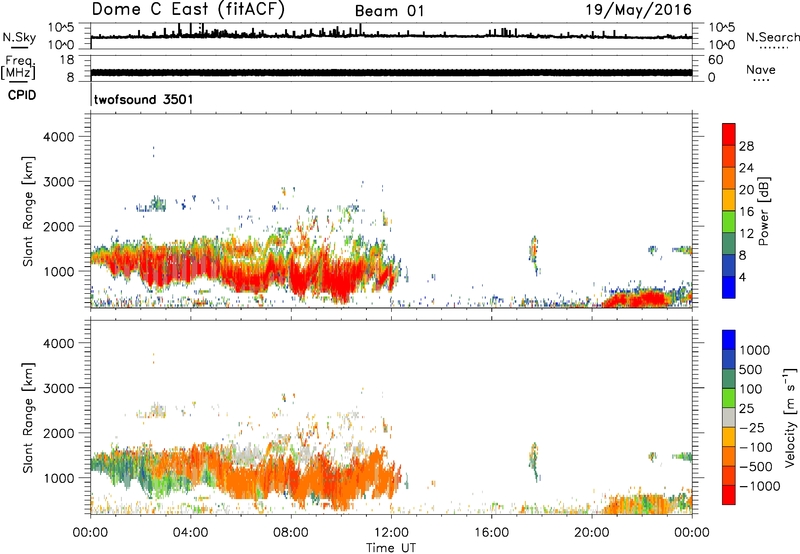This screenshot has width=800, height=554.
Task: Click the '16' label on Power color bar
Action: tap(746, 212)
